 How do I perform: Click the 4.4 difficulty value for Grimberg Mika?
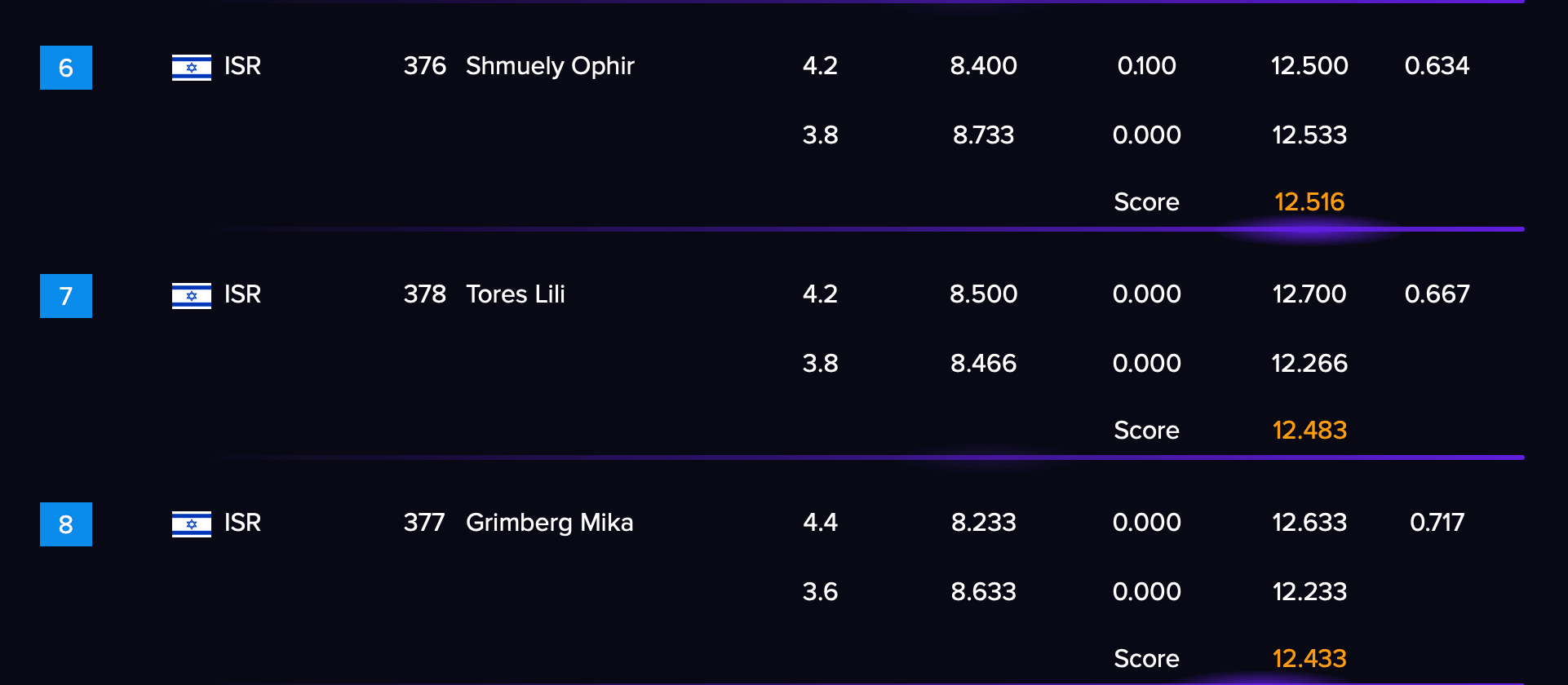click(820, 523)
